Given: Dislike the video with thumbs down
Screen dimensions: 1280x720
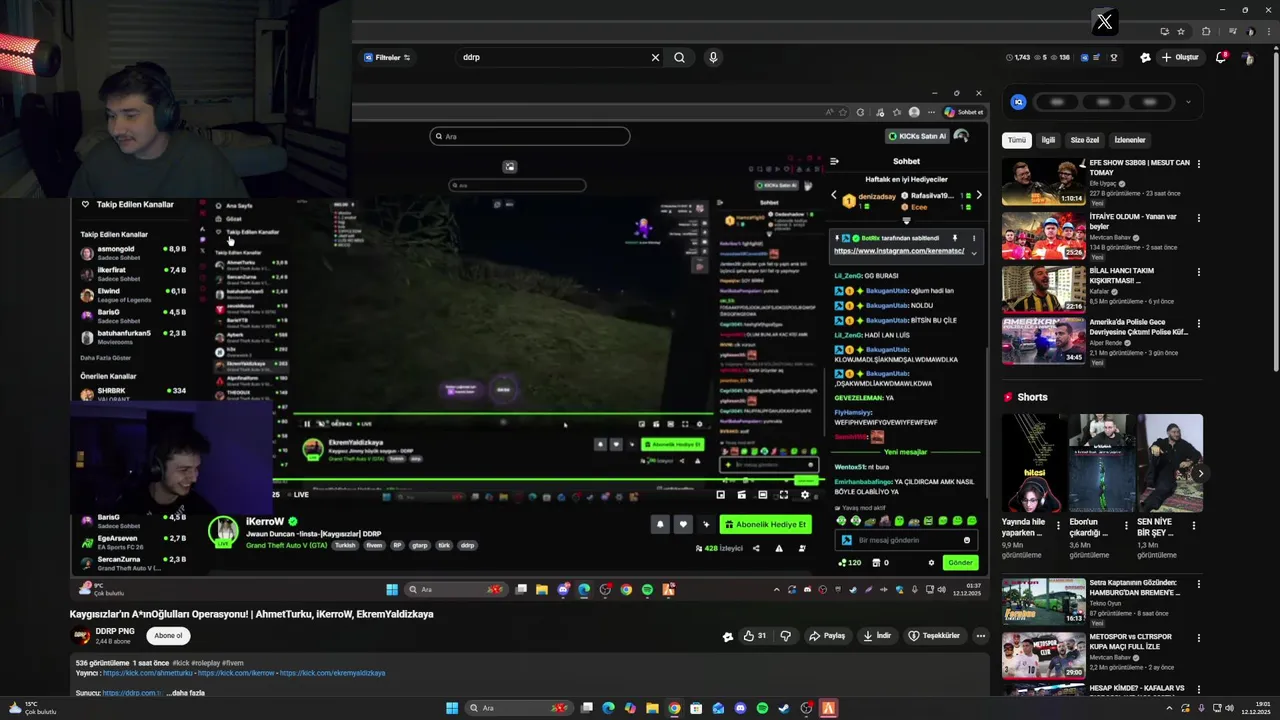Looking at the screenshot, I should [x=786, y=636].
